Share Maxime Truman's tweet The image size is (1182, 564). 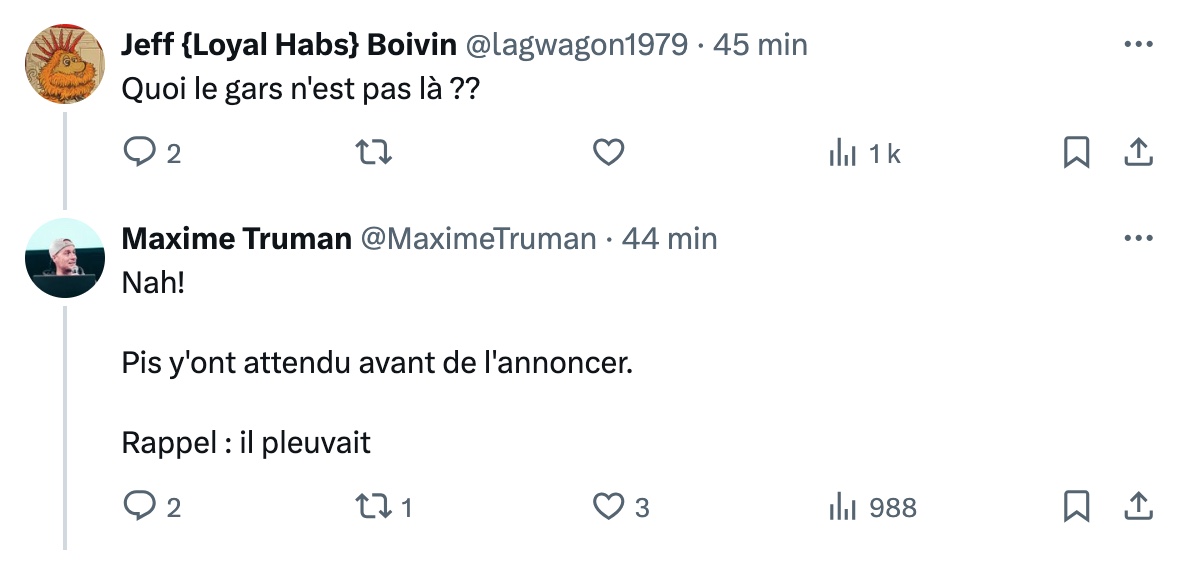pos(1138,507)
